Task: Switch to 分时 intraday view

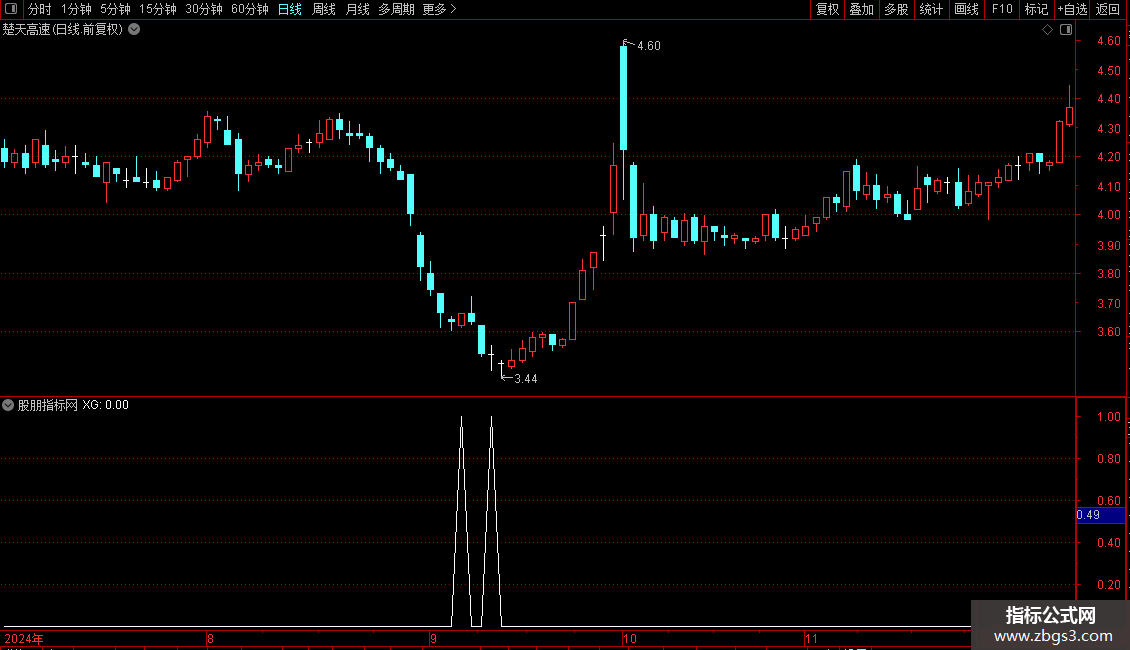Action: point(40,9)
